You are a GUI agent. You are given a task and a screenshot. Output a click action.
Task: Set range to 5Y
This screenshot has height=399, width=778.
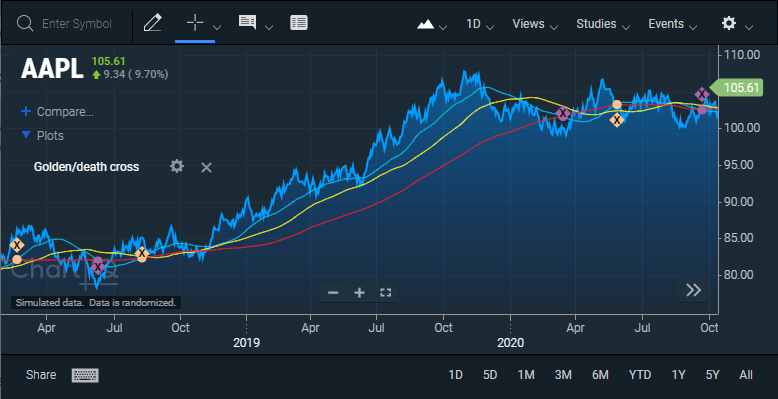713,375
